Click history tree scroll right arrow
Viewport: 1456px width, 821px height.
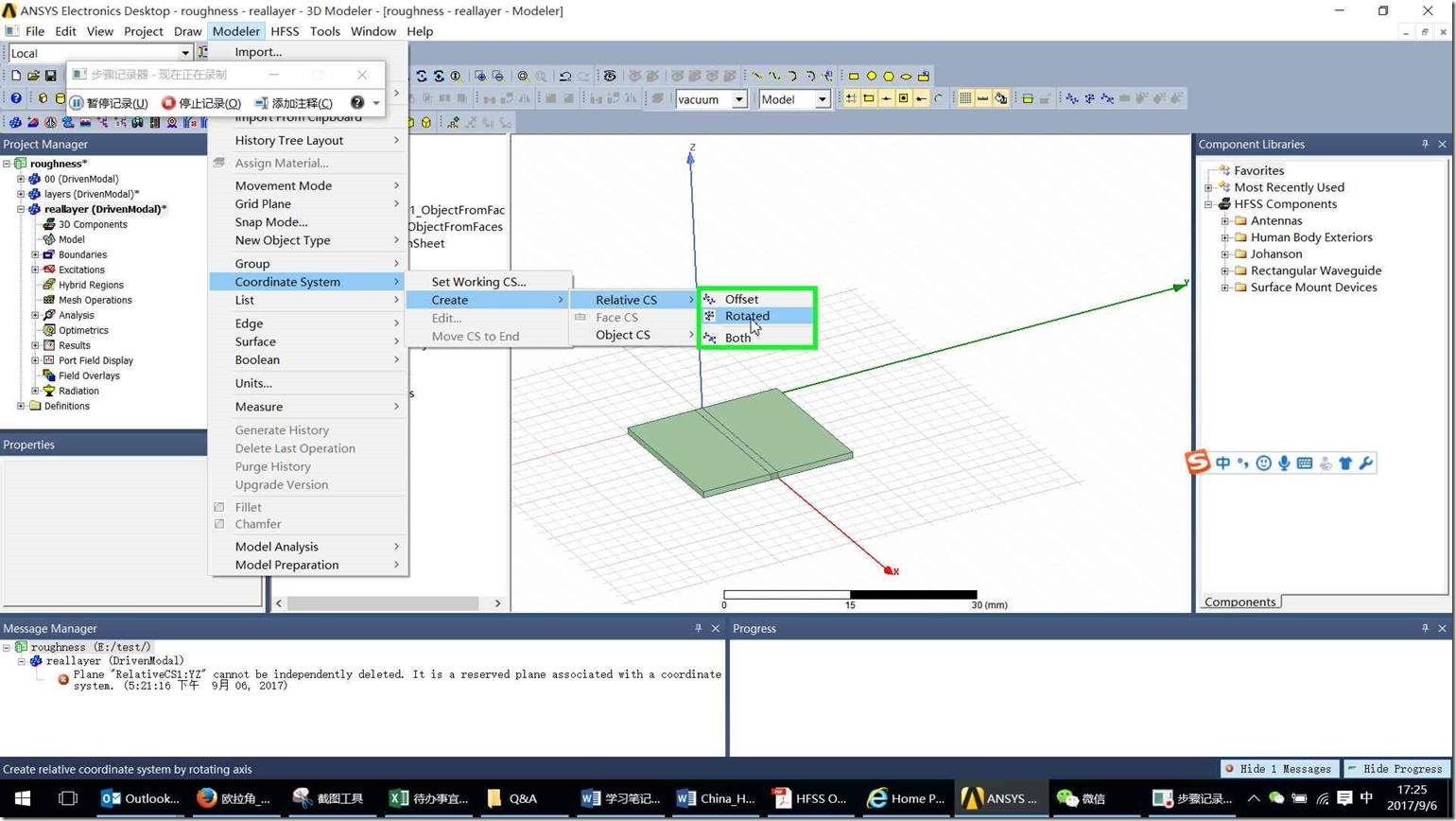tap(497, 603)
